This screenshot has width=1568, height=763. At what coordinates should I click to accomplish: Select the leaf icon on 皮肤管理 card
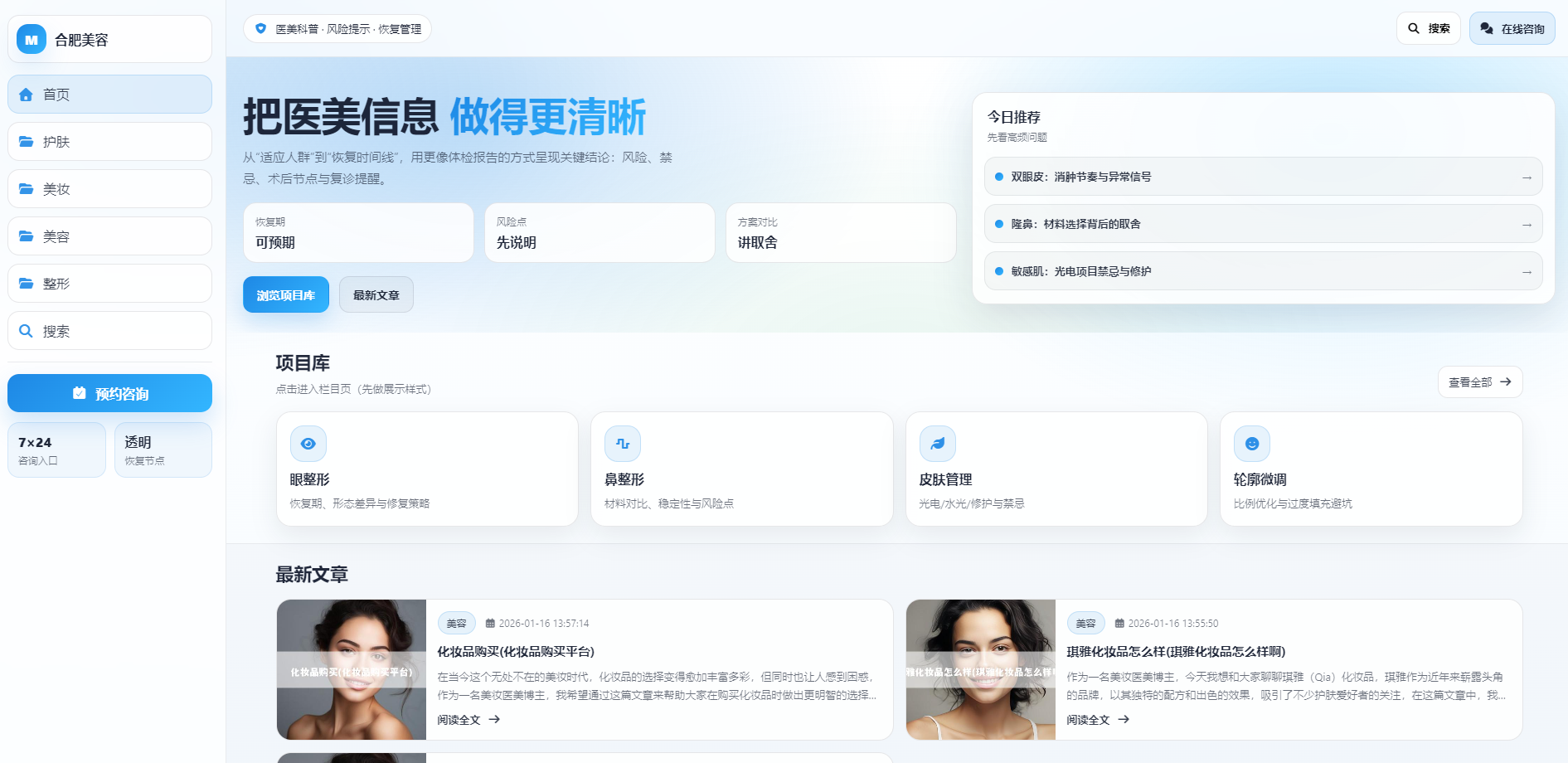[937, 443]
